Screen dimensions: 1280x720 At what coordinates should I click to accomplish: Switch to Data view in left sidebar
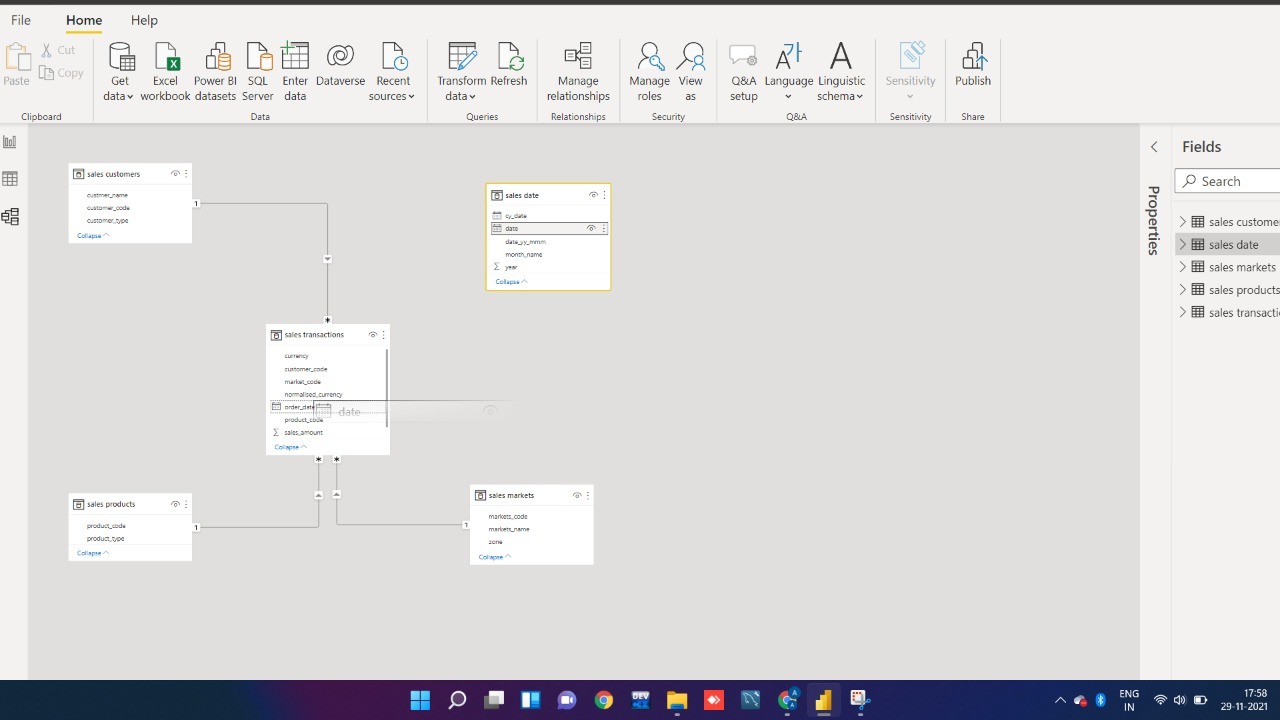coord(10,179)
